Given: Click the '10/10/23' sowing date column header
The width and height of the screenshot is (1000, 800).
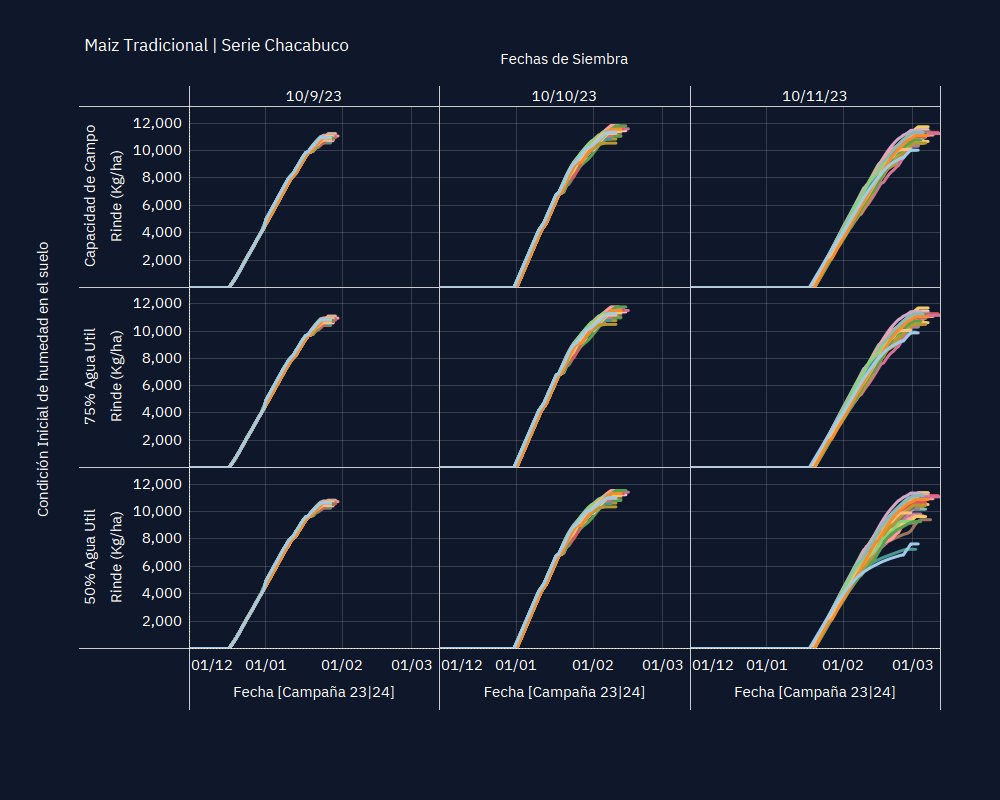Looking at the screenshot, I should [x=564, y=96].
